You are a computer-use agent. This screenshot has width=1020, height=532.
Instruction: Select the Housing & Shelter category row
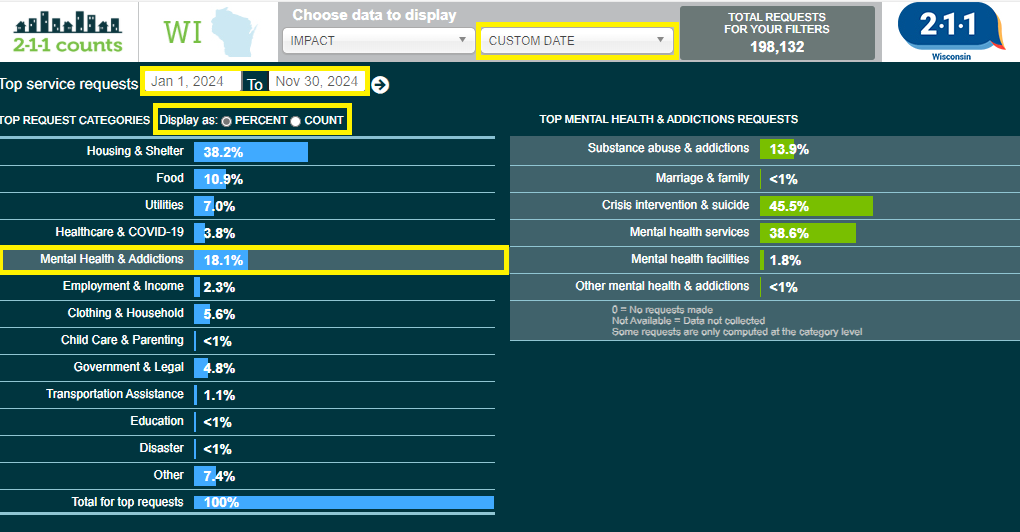click(x=247, y=152)
